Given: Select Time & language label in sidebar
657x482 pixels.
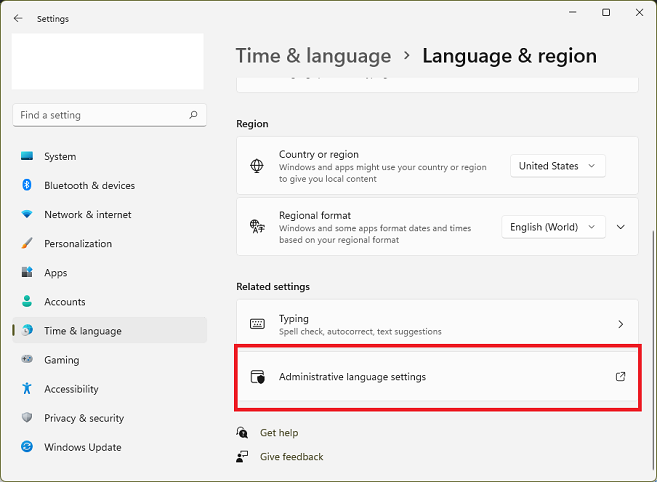Looking at the screenshot, I should click(x=83, y=331).
